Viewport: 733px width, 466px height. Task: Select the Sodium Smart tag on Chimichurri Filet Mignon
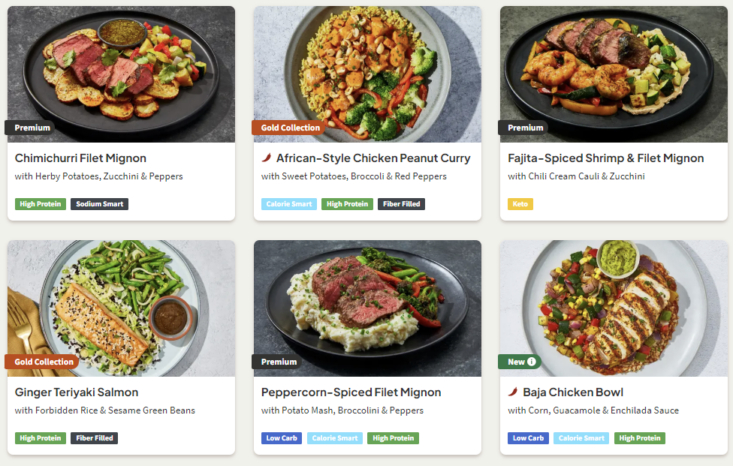[99, 204]
